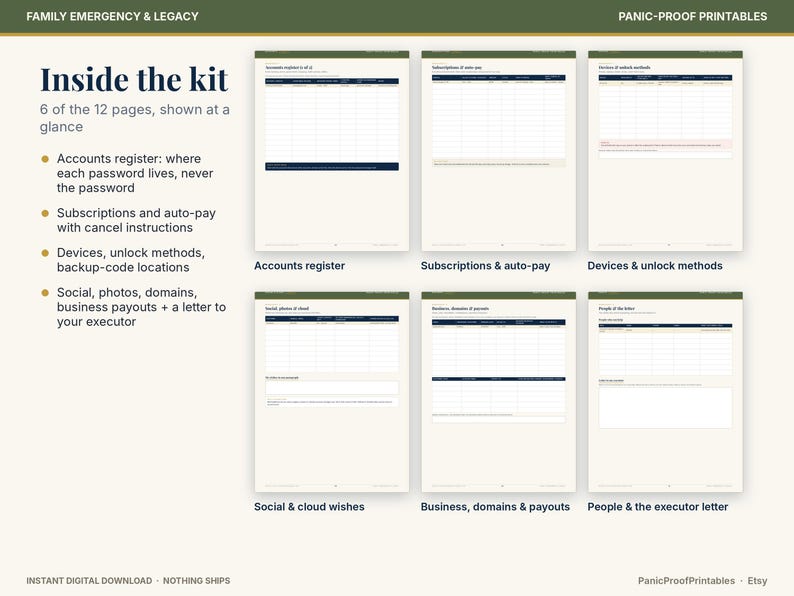Open the Social & cloud wishes page thumbnail
The width and height of the screenshot is (794, 596).
click(x=332, y=392)
